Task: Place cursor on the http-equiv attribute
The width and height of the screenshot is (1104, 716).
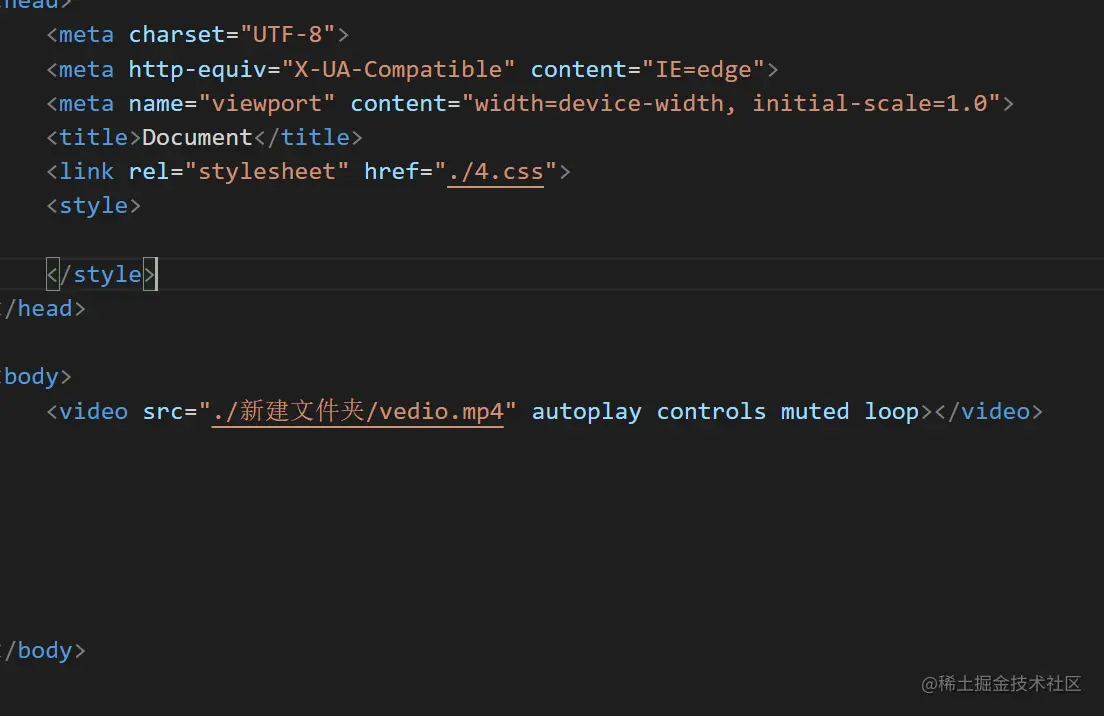Action: [197, 69]
